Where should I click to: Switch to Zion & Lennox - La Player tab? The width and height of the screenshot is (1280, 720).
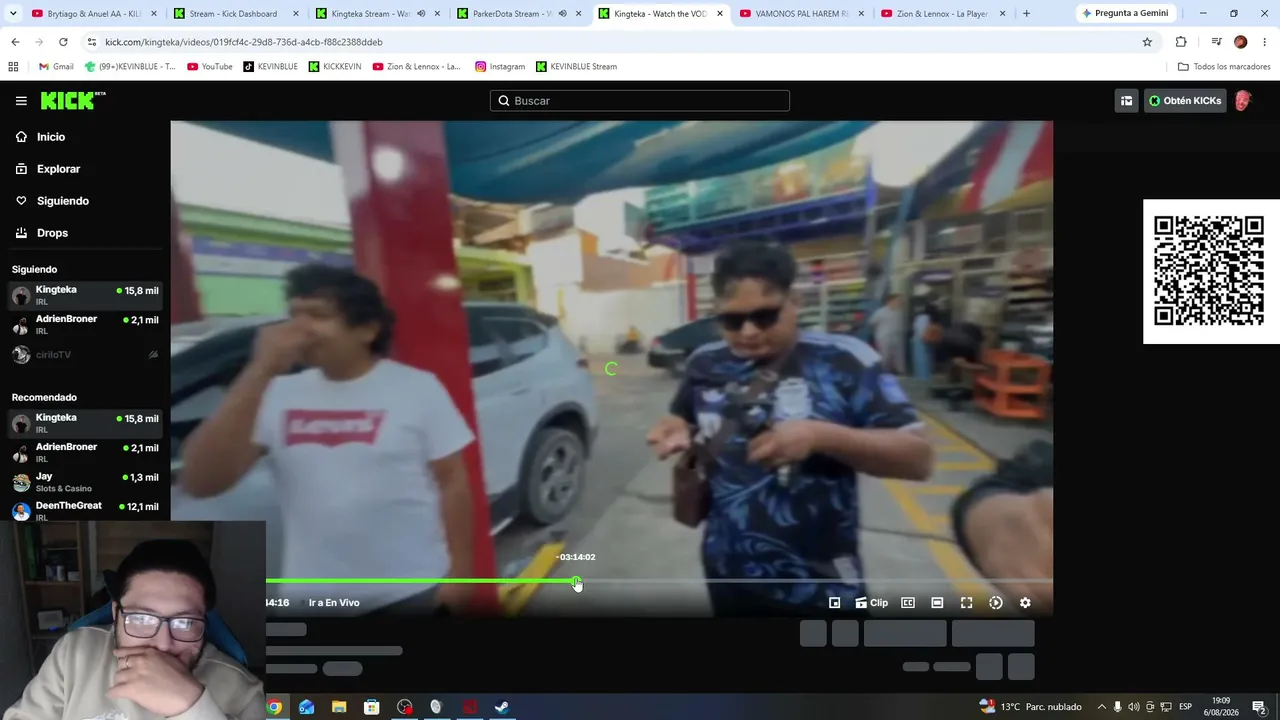944,14
